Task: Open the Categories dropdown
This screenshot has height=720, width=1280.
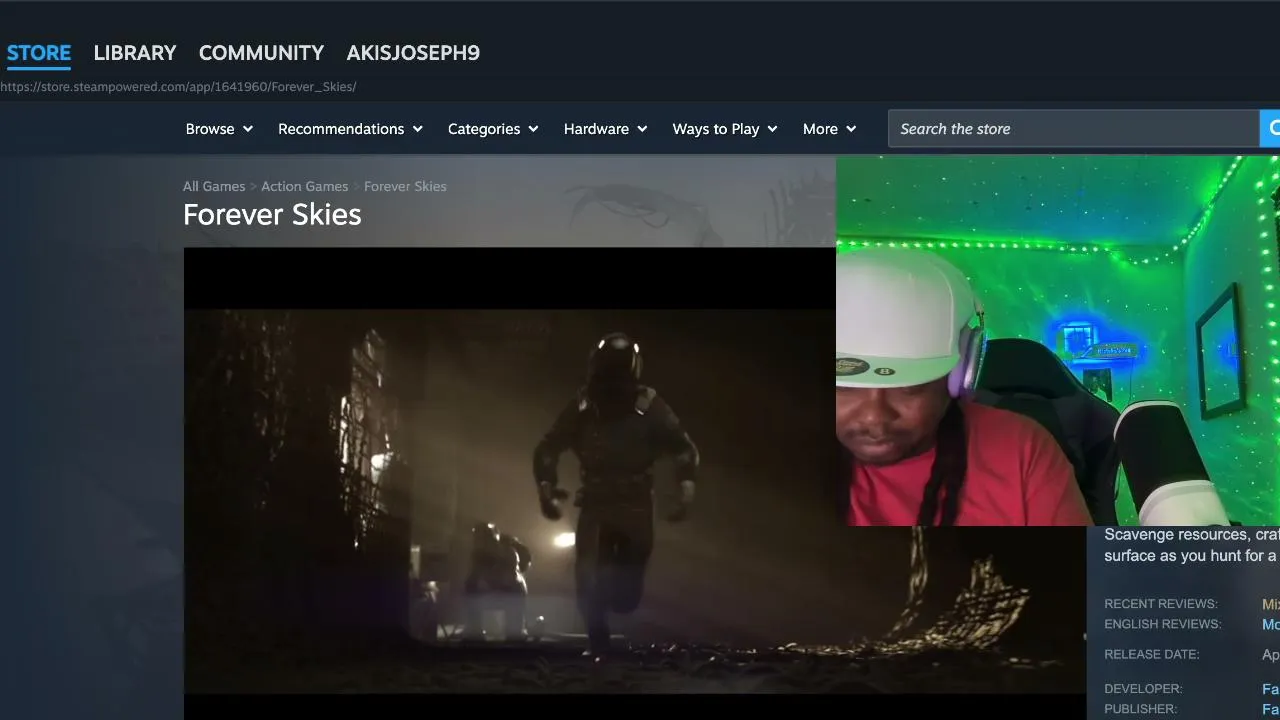Action: point(493,129)
